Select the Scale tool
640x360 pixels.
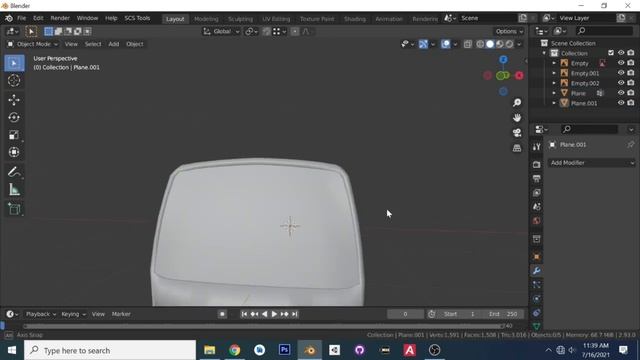[x=14, y=135]
